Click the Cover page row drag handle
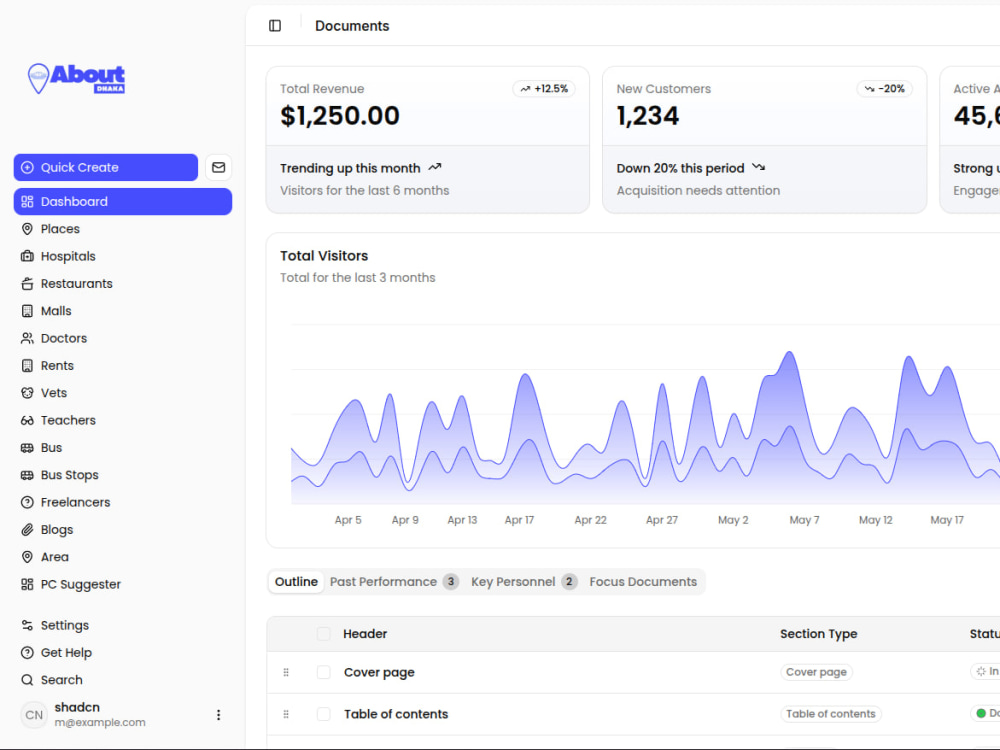The height and width of the screenshot is (750, 1000). click(x=286, y=672)
